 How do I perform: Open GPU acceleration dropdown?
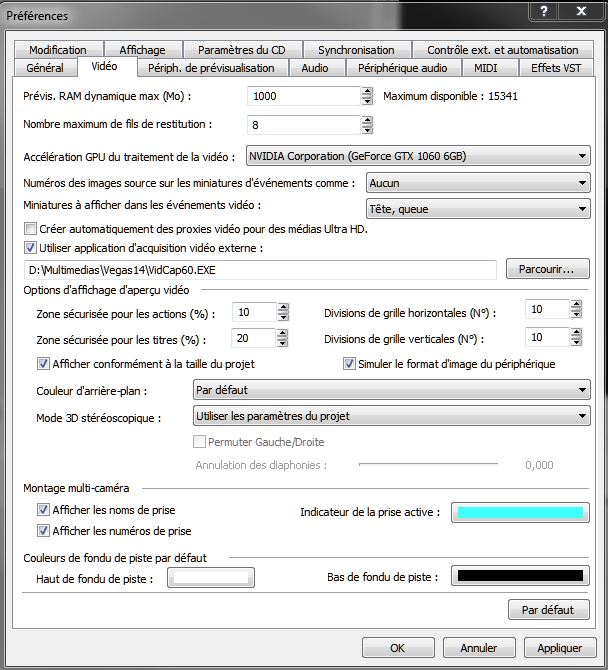tap(418, 156)
